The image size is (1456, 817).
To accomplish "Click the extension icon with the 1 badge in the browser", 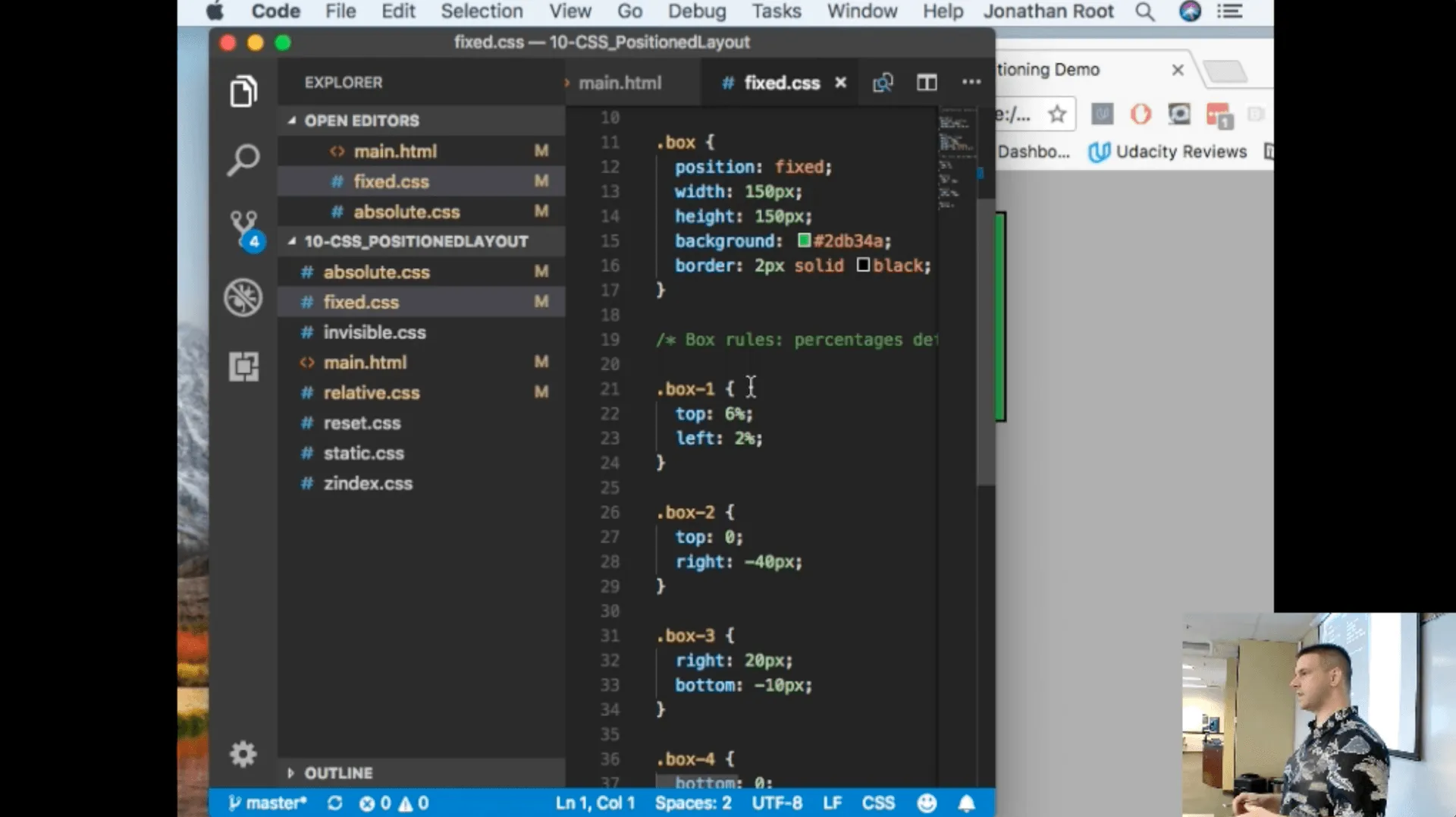I will tap(1219, 116).
